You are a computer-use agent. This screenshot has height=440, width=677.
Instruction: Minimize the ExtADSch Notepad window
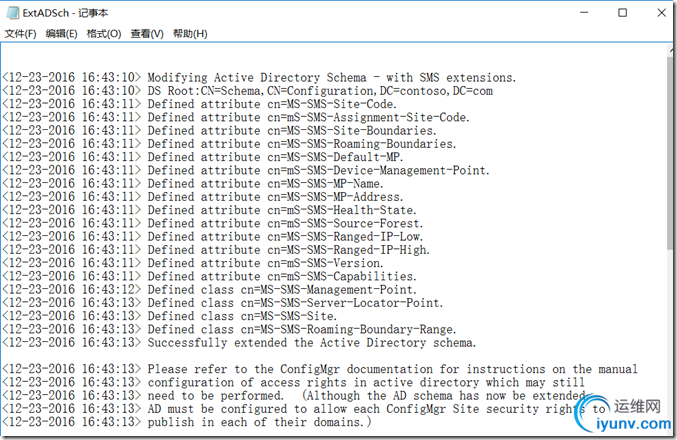[x=584, y=13]
